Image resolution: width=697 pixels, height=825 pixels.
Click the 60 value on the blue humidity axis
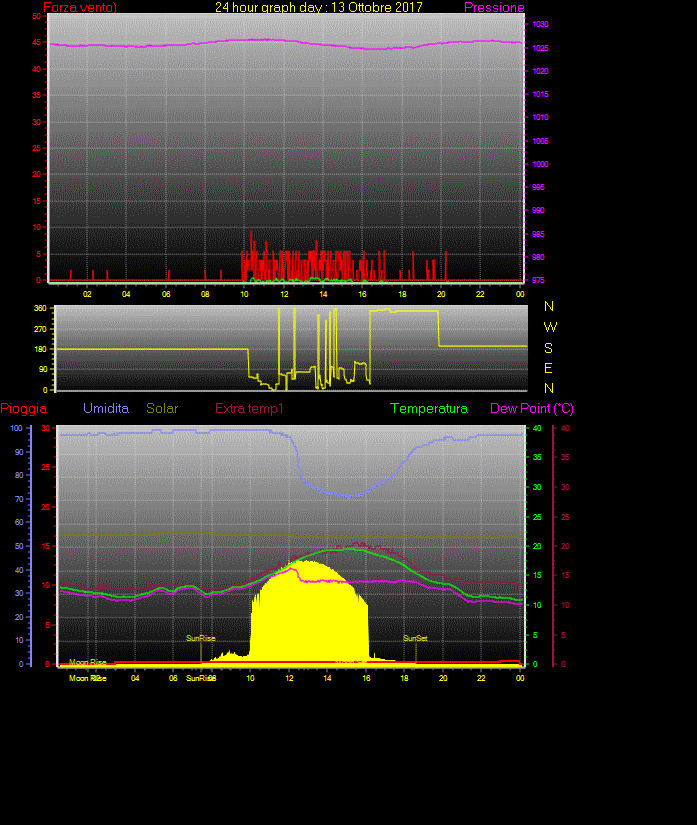pos(19,522)
